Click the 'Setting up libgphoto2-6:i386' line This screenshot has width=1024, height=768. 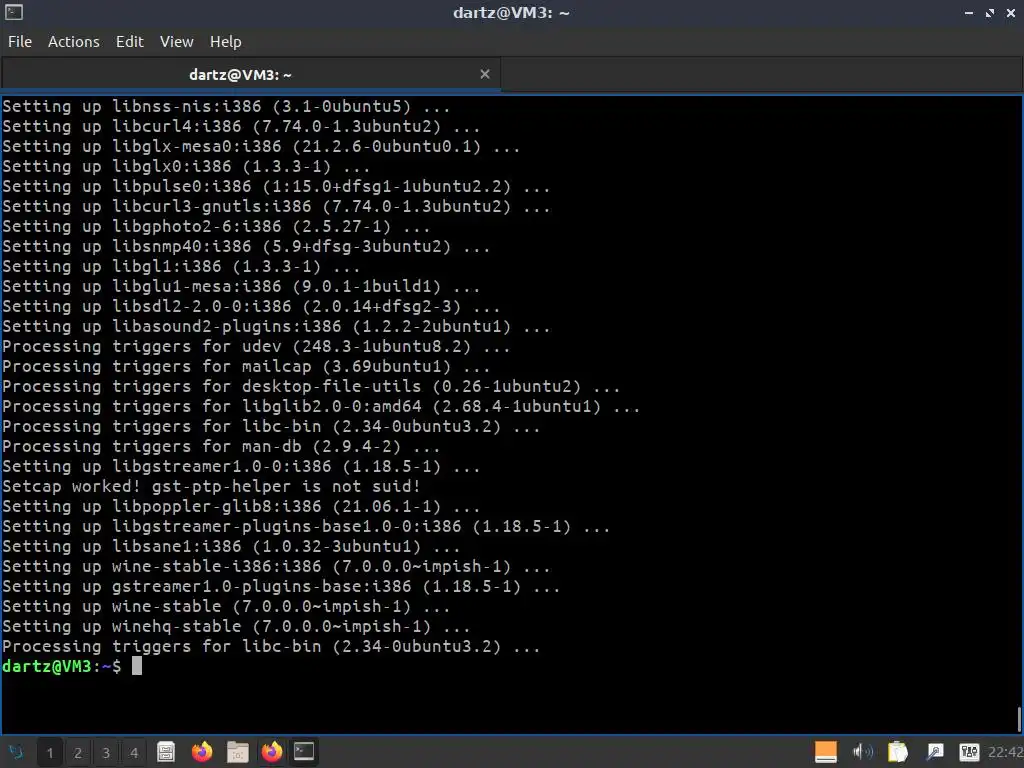tap(216, 227)
